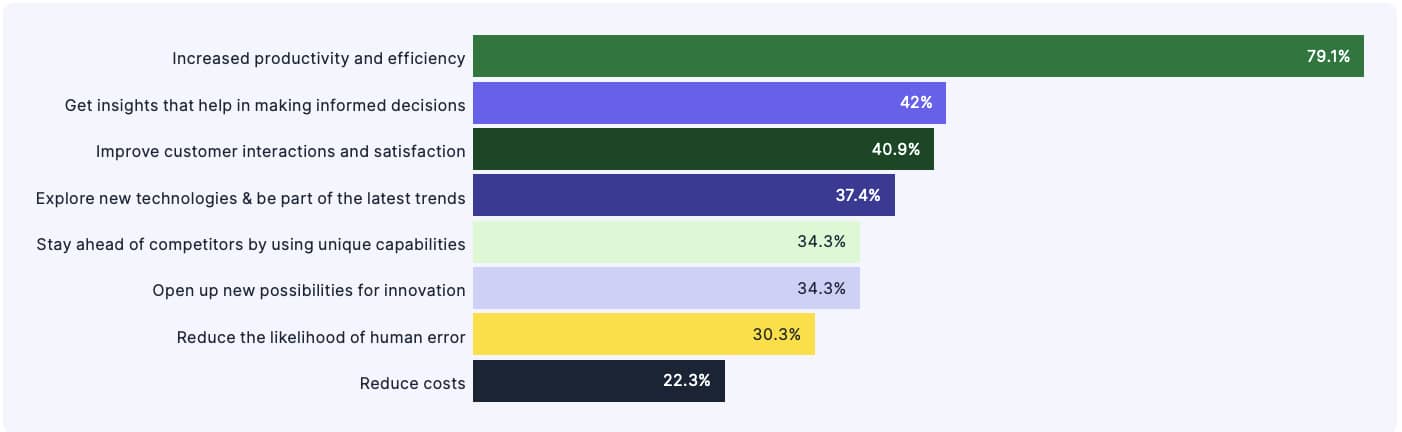Image resolution: width=1402 pixels, height=432 pixels.
Task: Select the 40.9% value label
Action: [x=895, y=149]
